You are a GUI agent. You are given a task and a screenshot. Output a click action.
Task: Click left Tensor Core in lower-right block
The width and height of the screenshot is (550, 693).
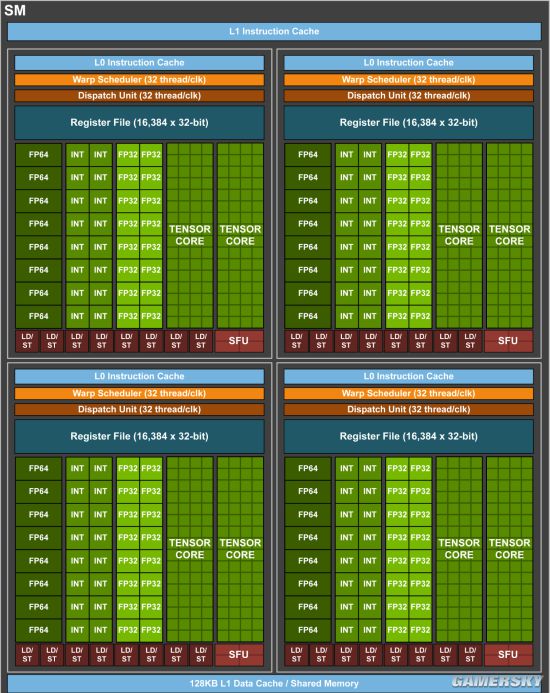click(x=459, y=549)
